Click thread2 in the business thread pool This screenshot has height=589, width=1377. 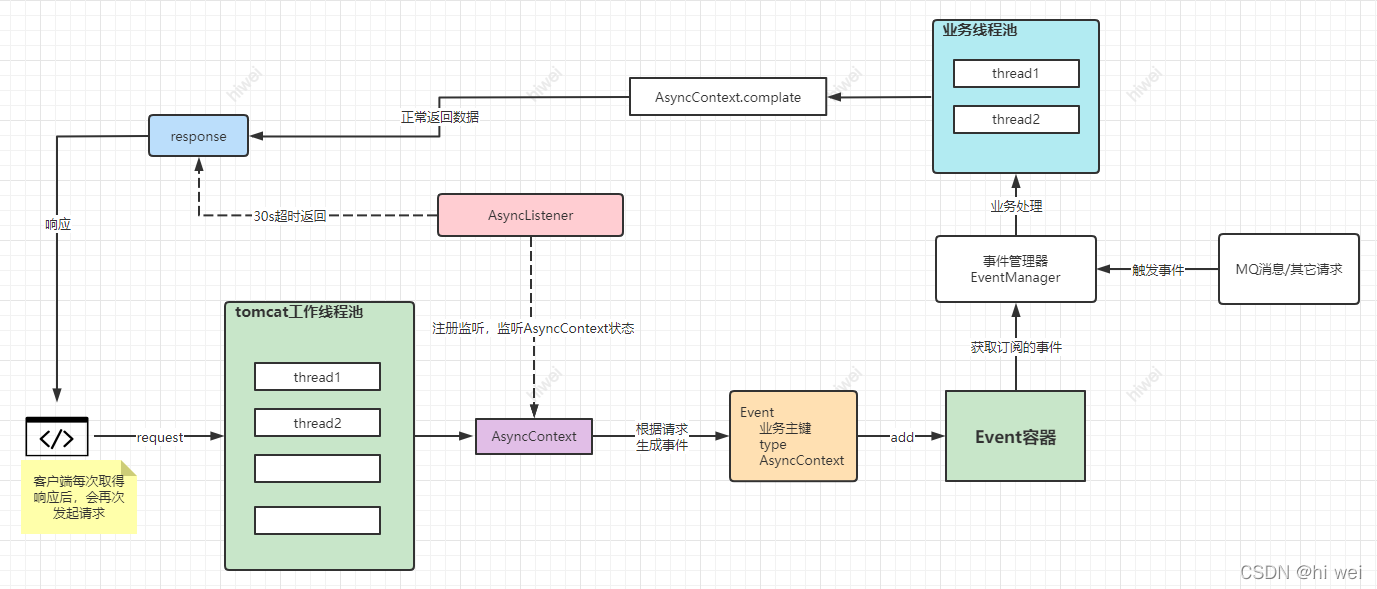1016,119
